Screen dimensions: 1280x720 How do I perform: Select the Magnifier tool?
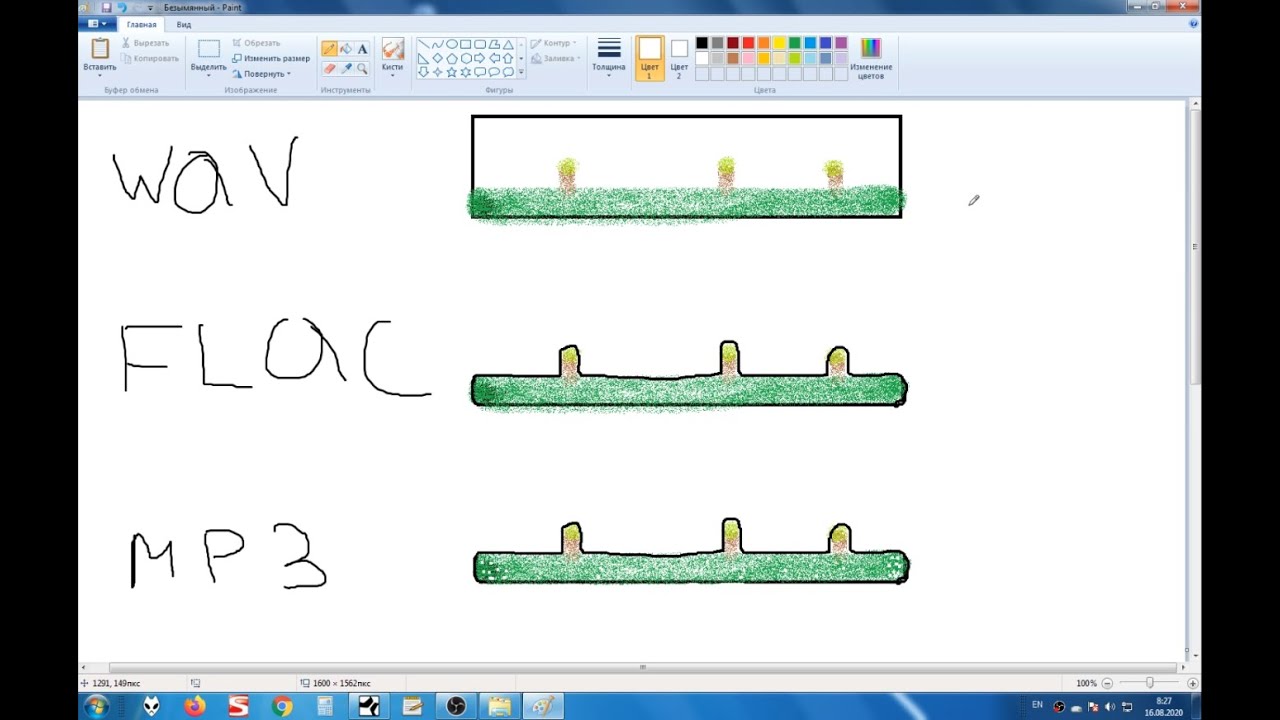362,69
